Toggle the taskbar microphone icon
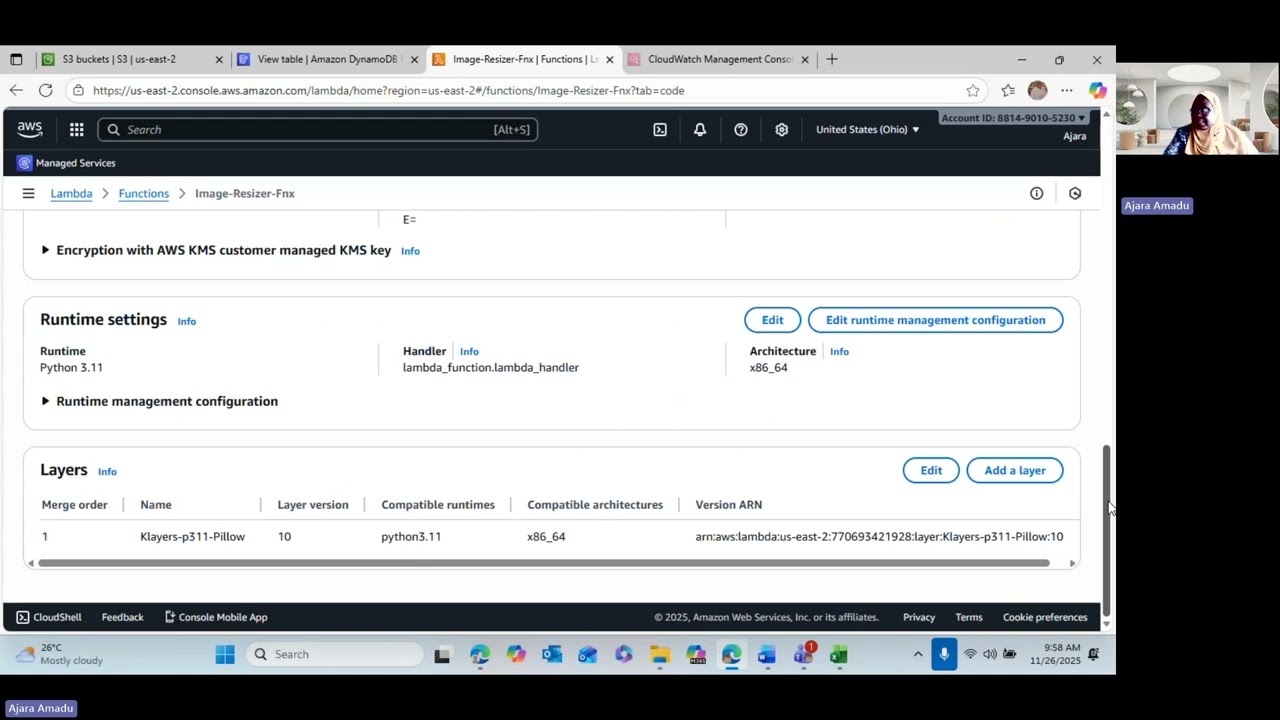Image resolution: width=1280 pixels, height=720 pixels. click(943, 654)
